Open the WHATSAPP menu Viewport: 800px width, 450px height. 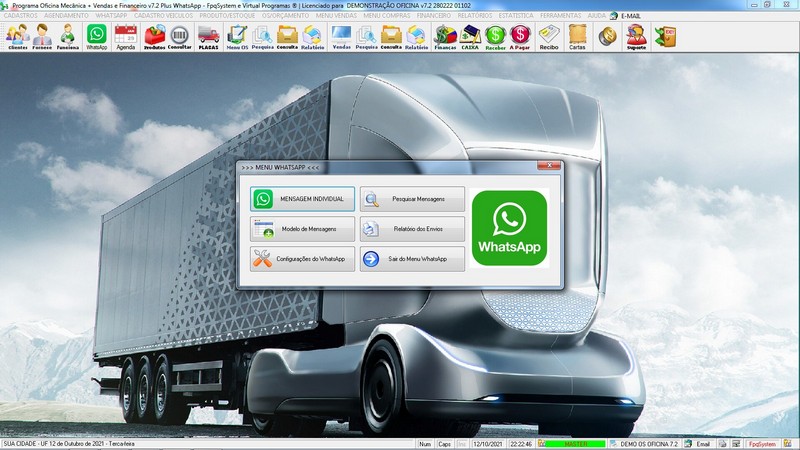pyautogui.click(x=111, y=16)
